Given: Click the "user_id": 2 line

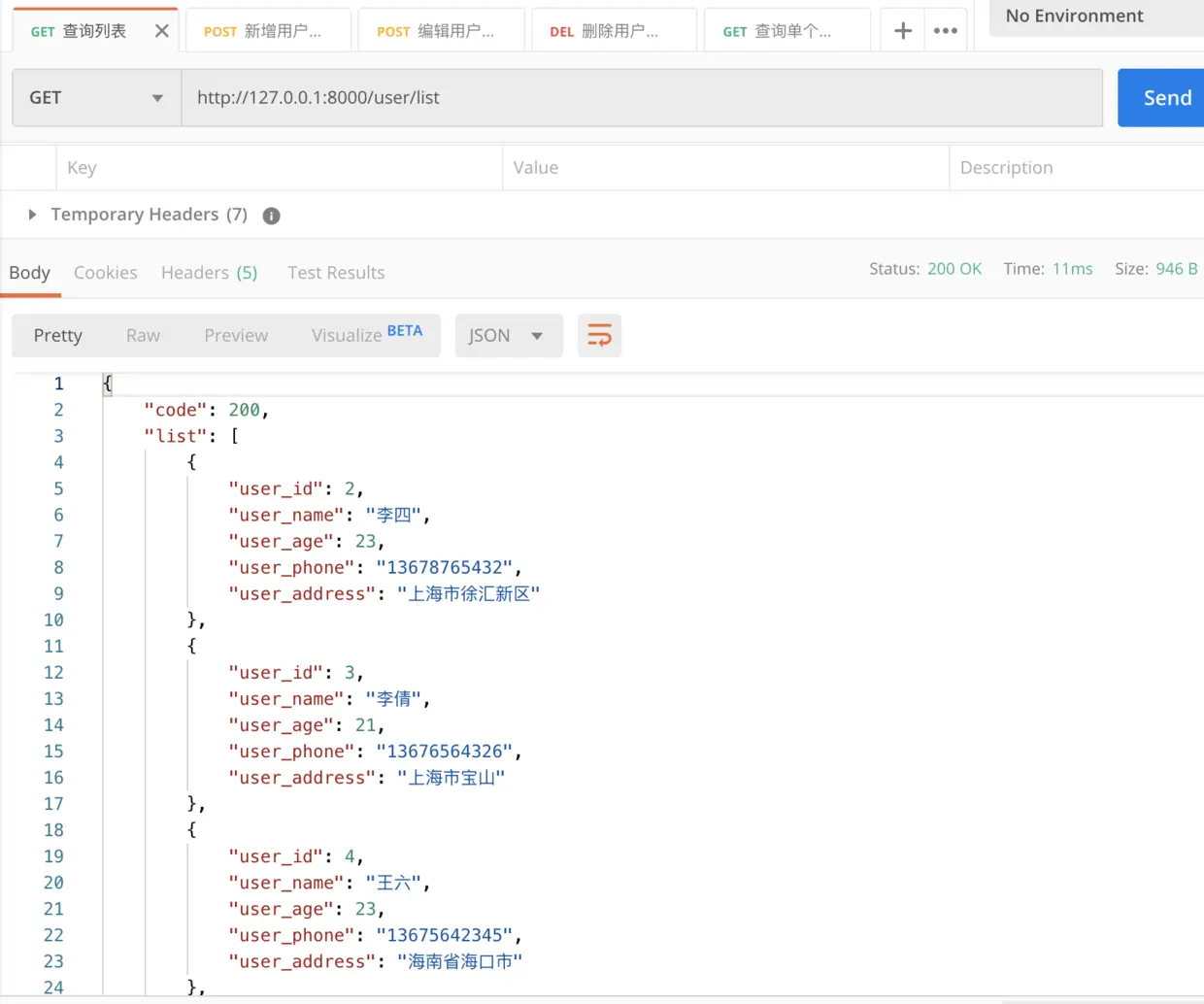Looking at the screenshot, I should [x=296, y=489].
